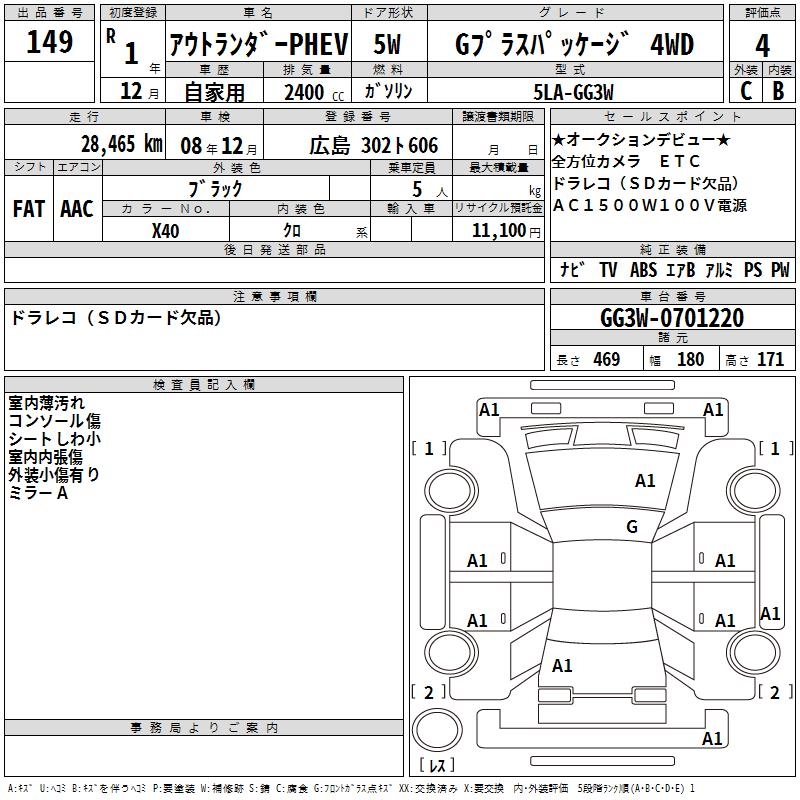Click the shift type FAT
The image size is (800, 800).
[29, 209]
